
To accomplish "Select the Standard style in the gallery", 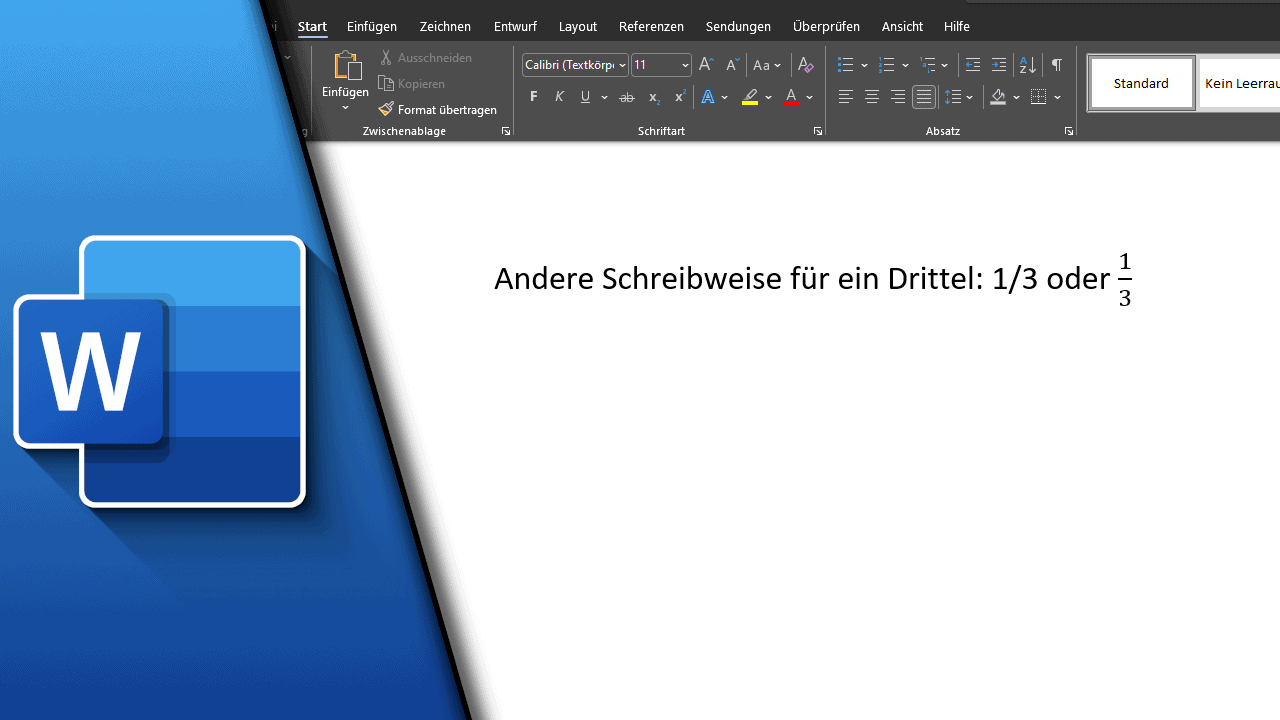I will (x=1141, y=82).
